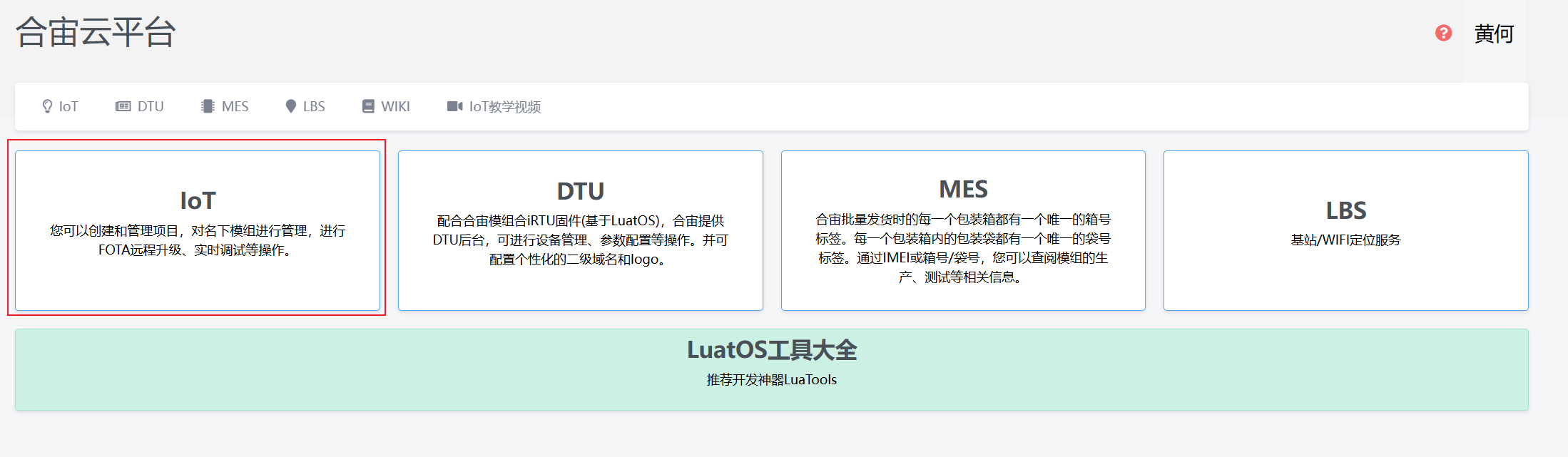1568x457 pixels.
Task: Open the DTU menu item in nav bar
Action: point(140,106)
